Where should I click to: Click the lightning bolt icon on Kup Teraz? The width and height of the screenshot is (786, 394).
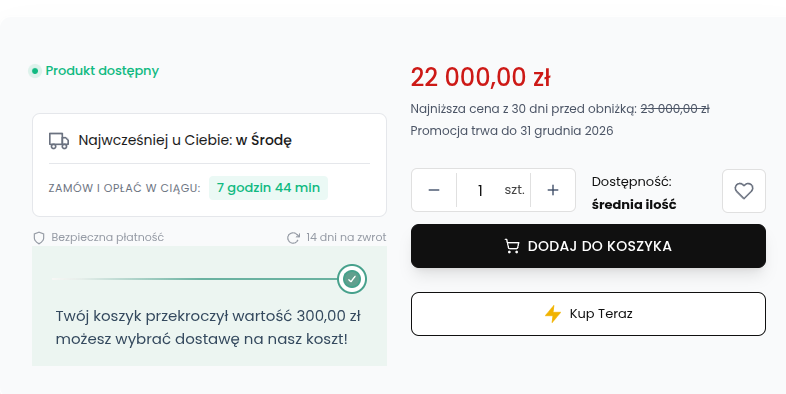[553, 314]
